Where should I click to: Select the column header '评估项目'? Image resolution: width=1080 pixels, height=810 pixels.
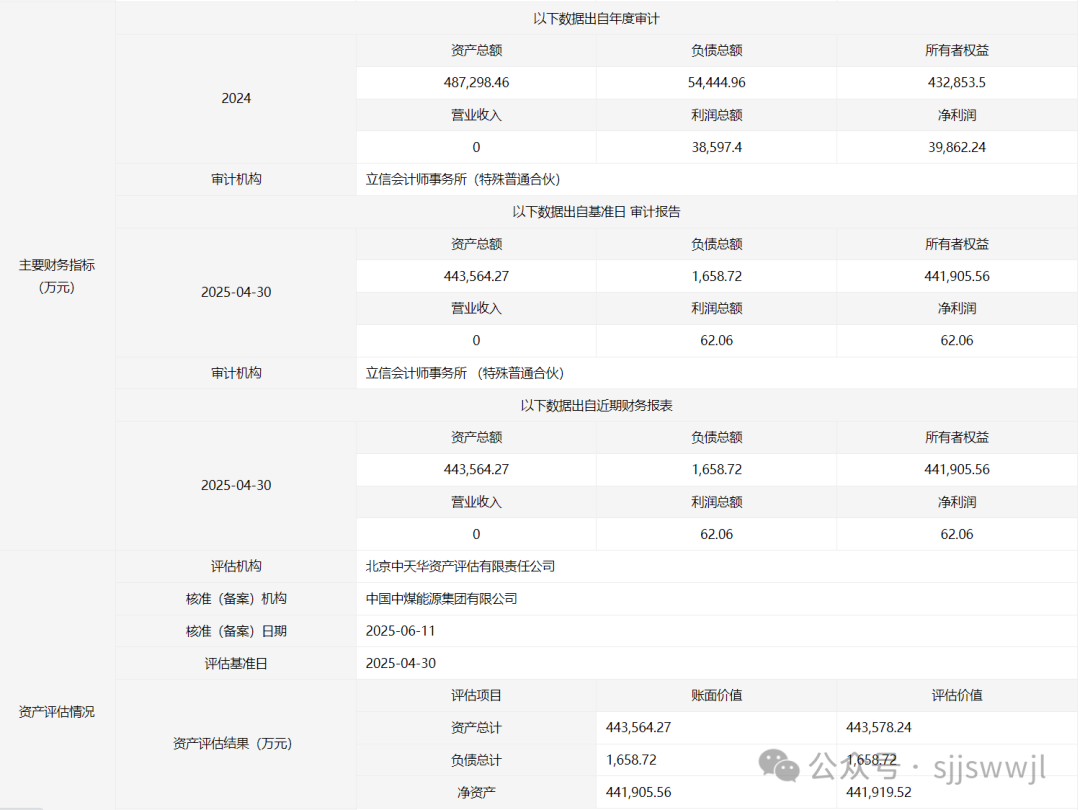point(476,696)
